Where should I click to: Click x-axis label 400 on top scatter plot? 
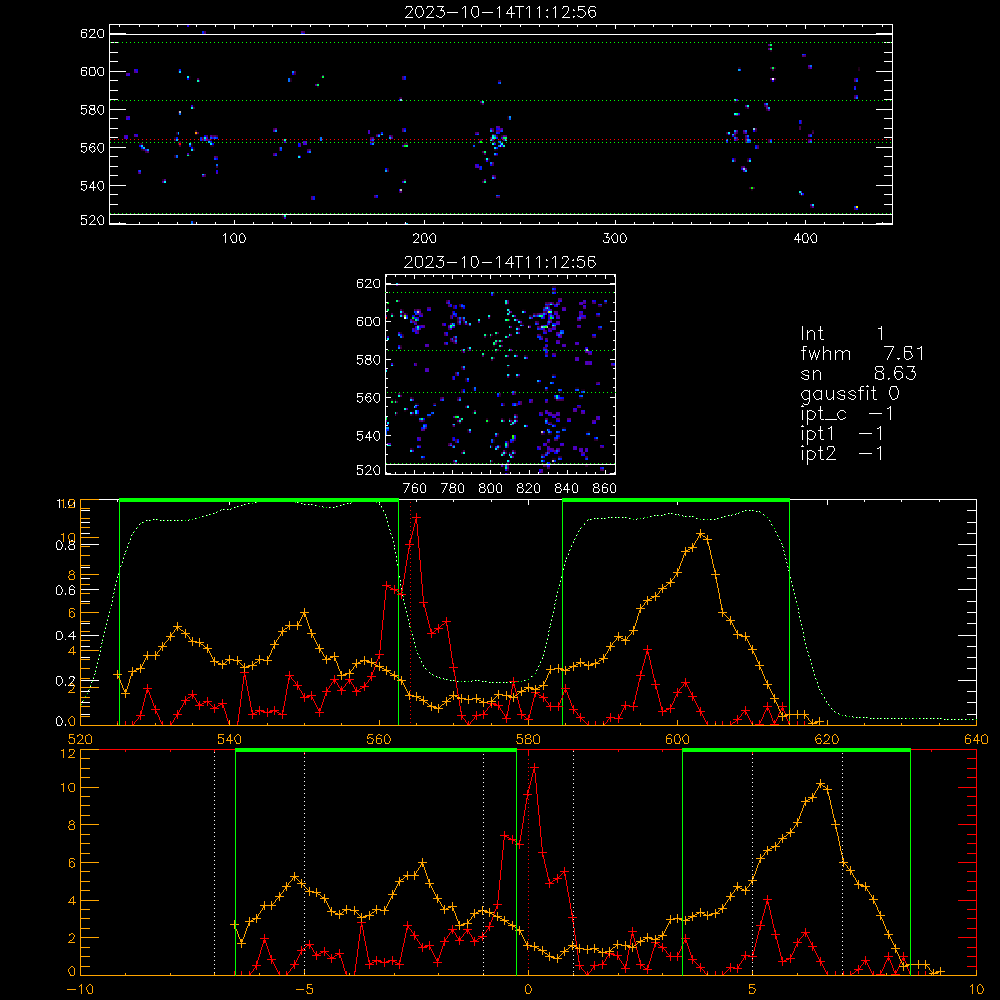[805, 239]
